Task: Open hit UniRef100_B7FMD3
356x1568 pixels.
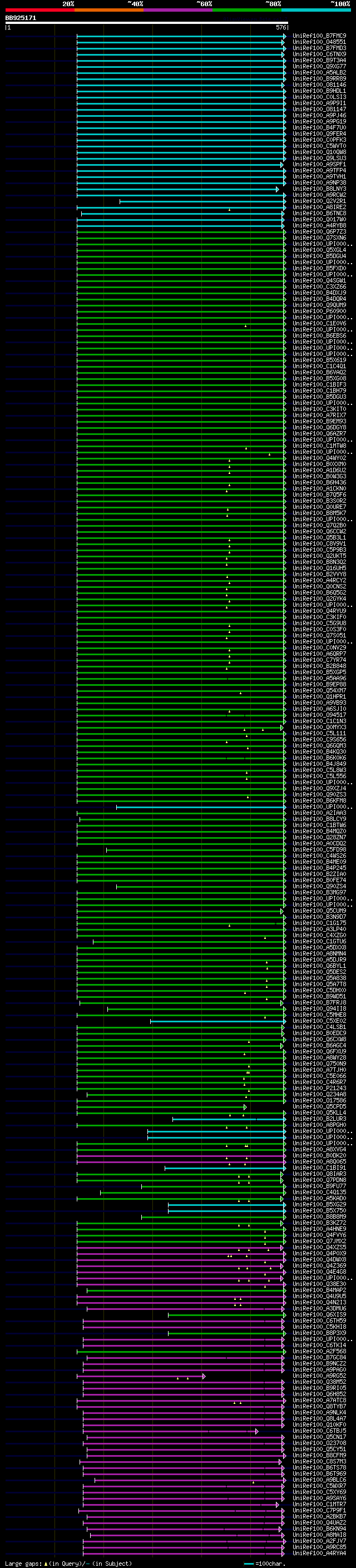Action: click(x=319, y=48)
